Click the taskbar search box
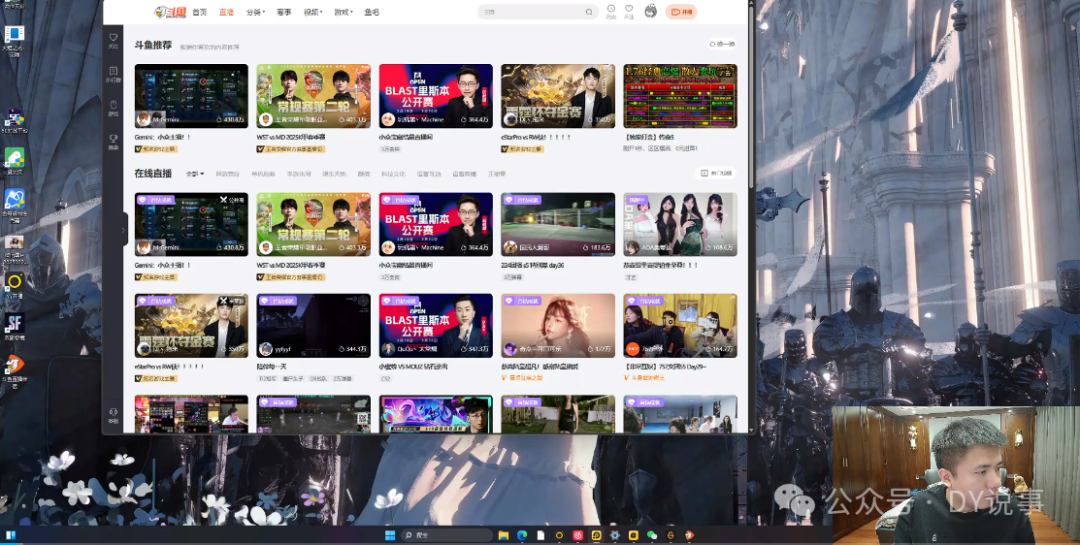 click(x=447, y=535)
